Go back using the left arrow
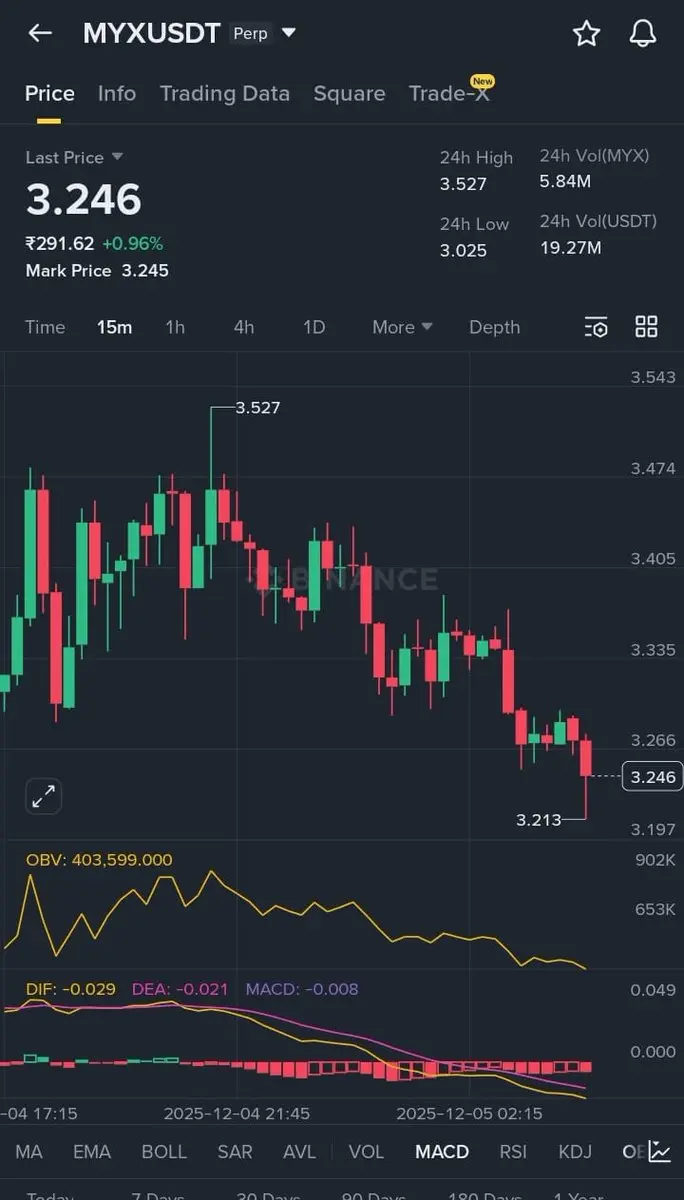 click(x=40, y=33)
